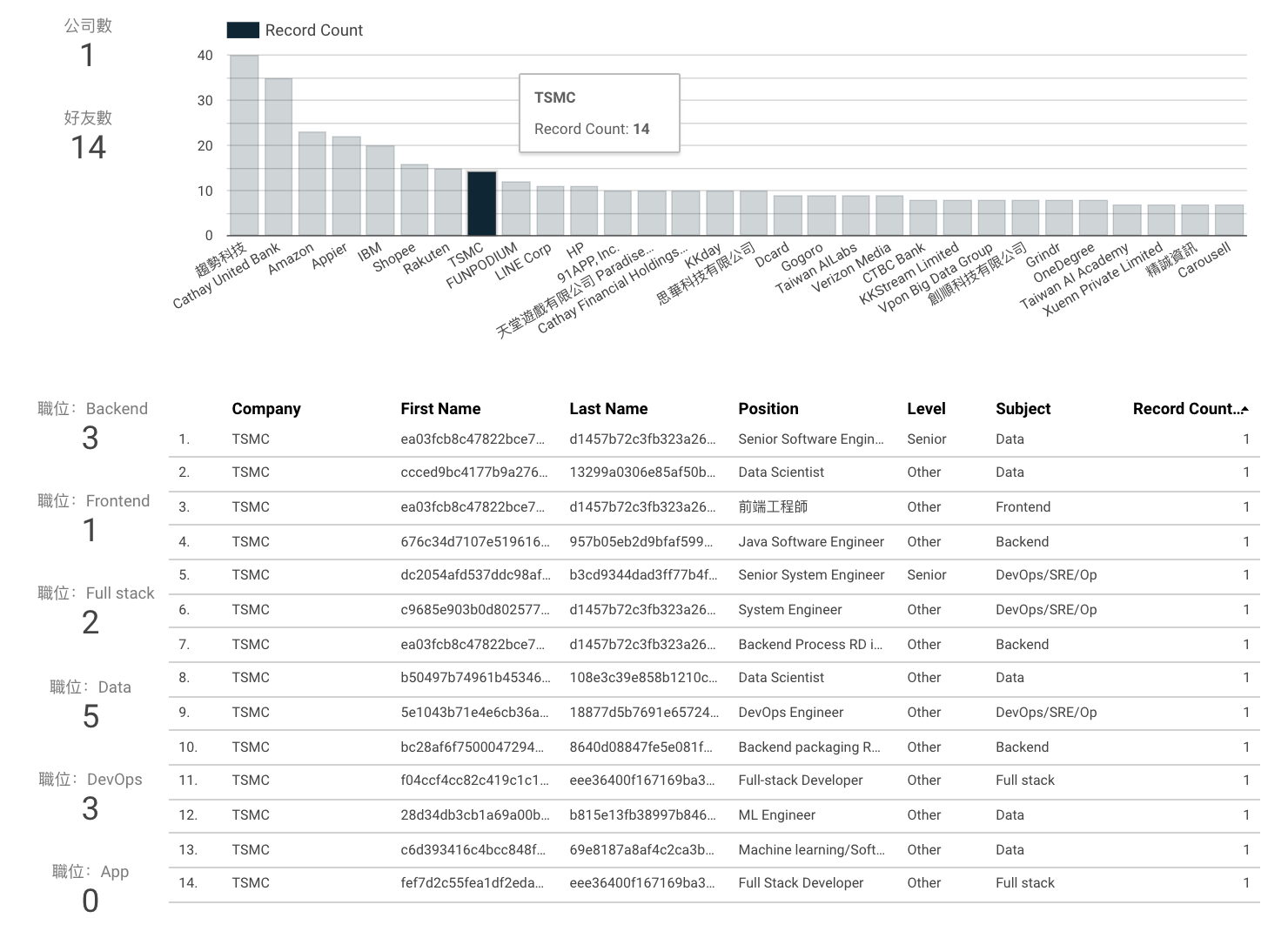Click last name 8640d08847fe5e081f... in row 10
The width and height of the screenshot is (1288, 938).
(641, 747)
